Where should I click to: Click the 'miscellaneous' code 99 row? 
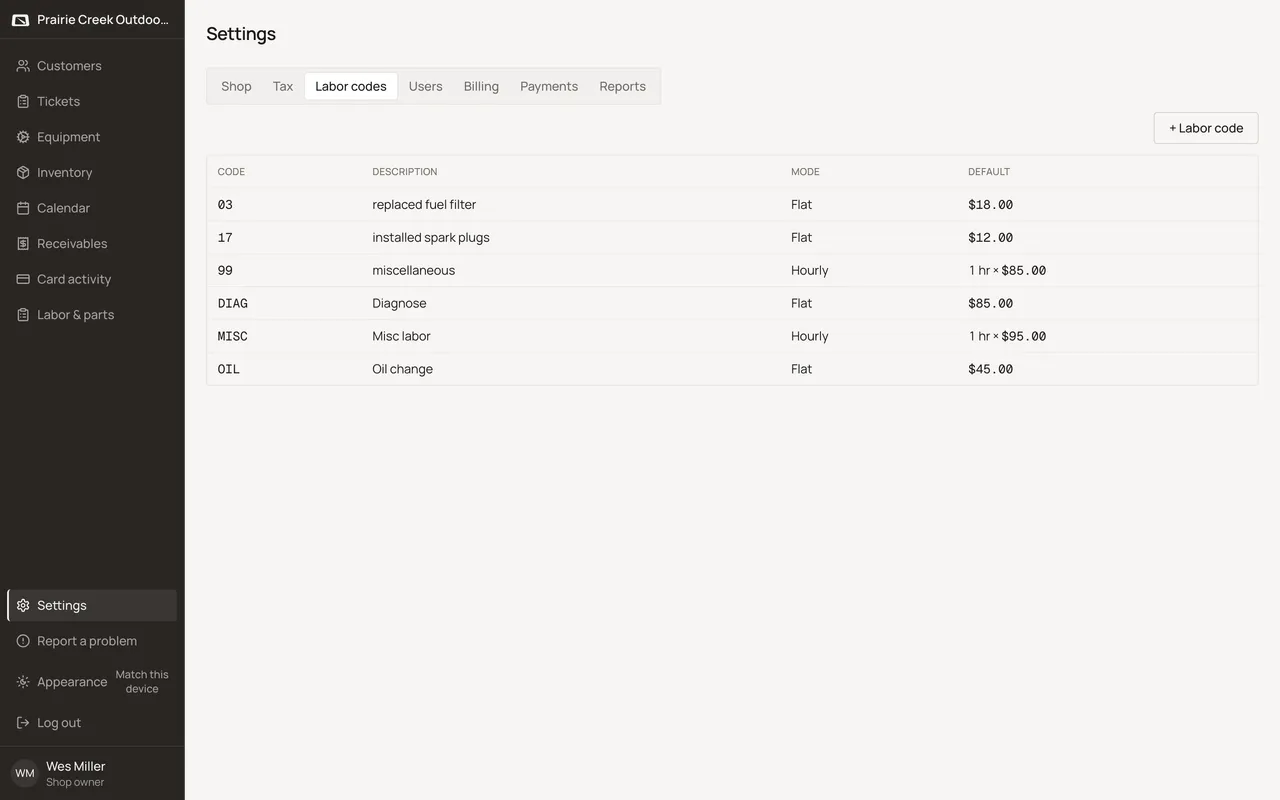pos(732,270)
